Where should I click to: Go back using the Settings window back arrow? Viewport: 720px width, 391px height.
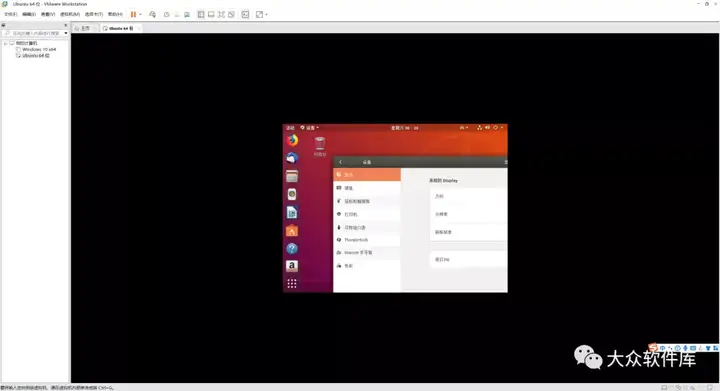tap(340, 162)
